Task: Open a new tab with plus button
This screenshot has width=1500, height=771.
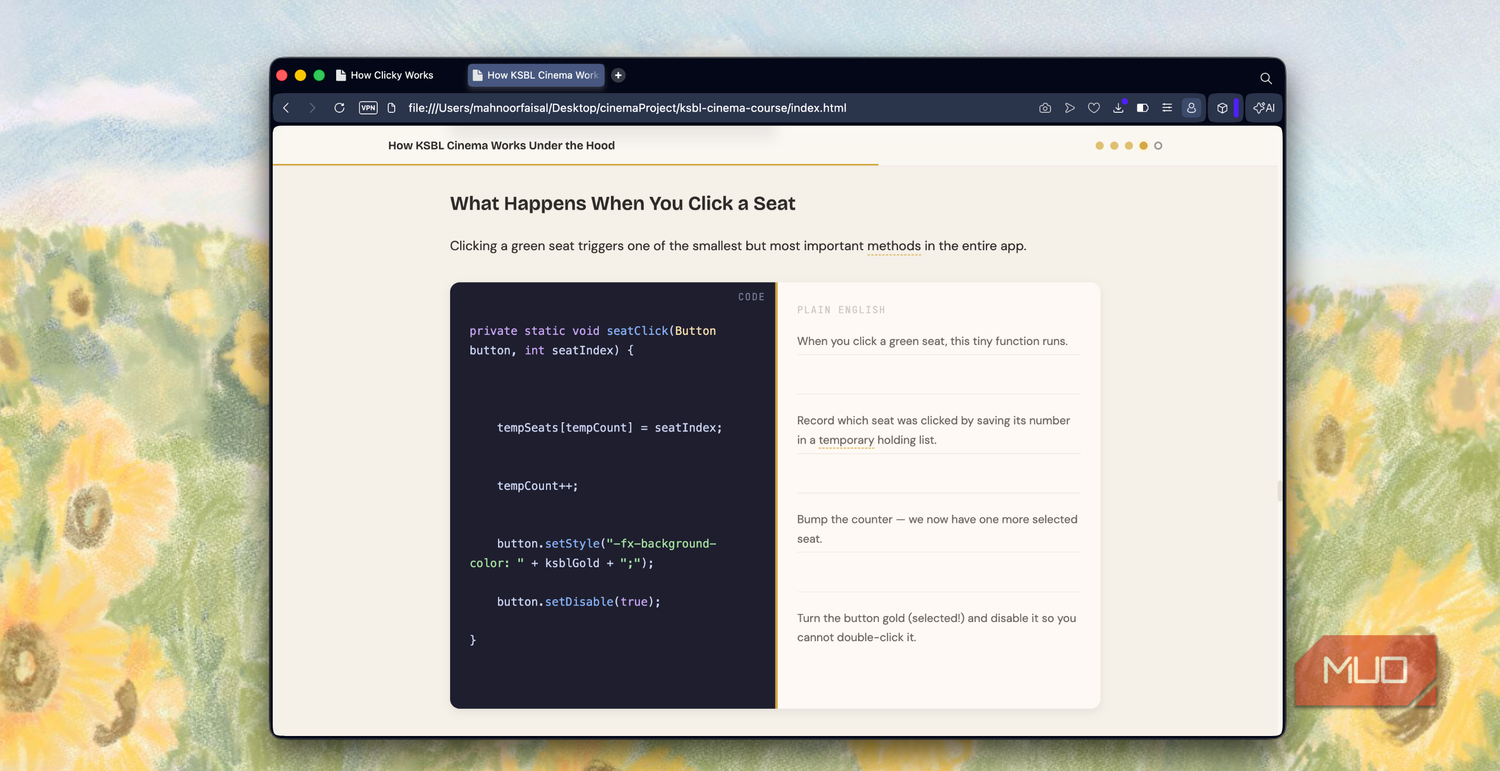Action: (x=618, y=75)
